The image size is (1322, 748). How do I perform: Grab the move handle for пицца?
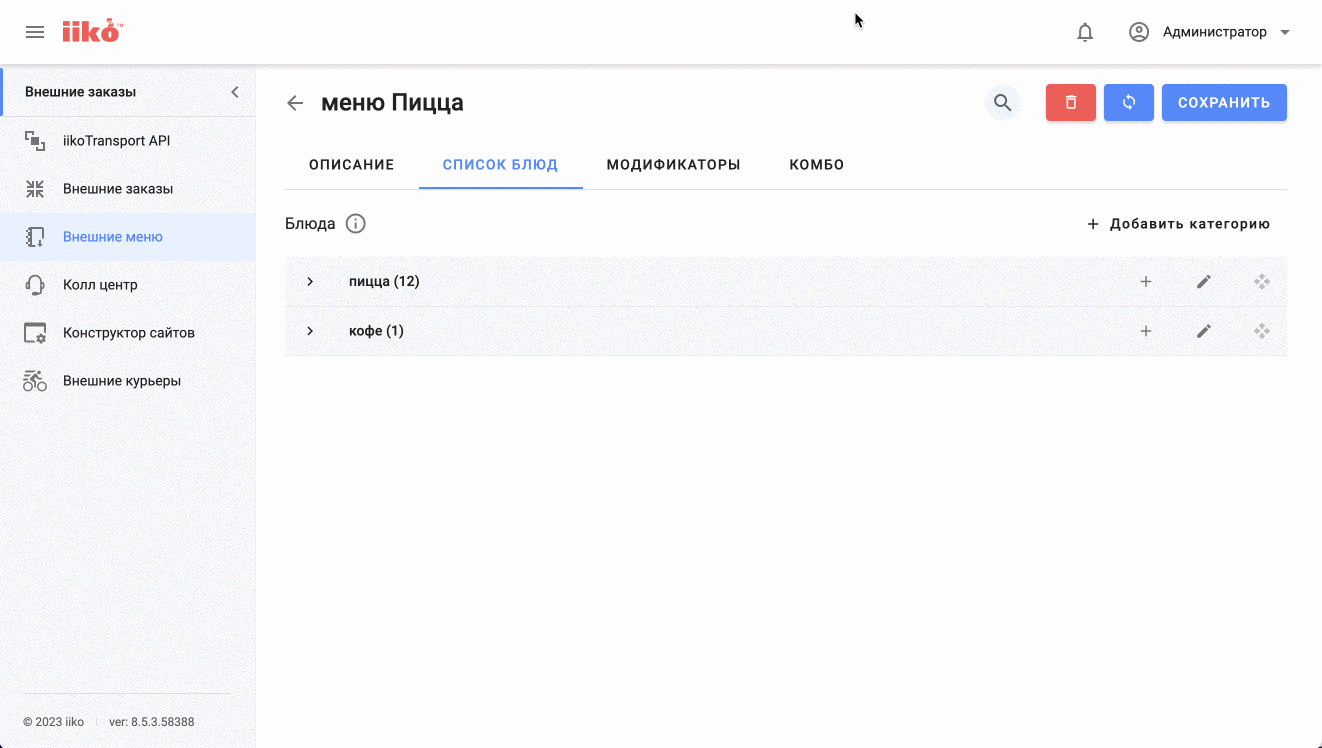[1262, 282]
